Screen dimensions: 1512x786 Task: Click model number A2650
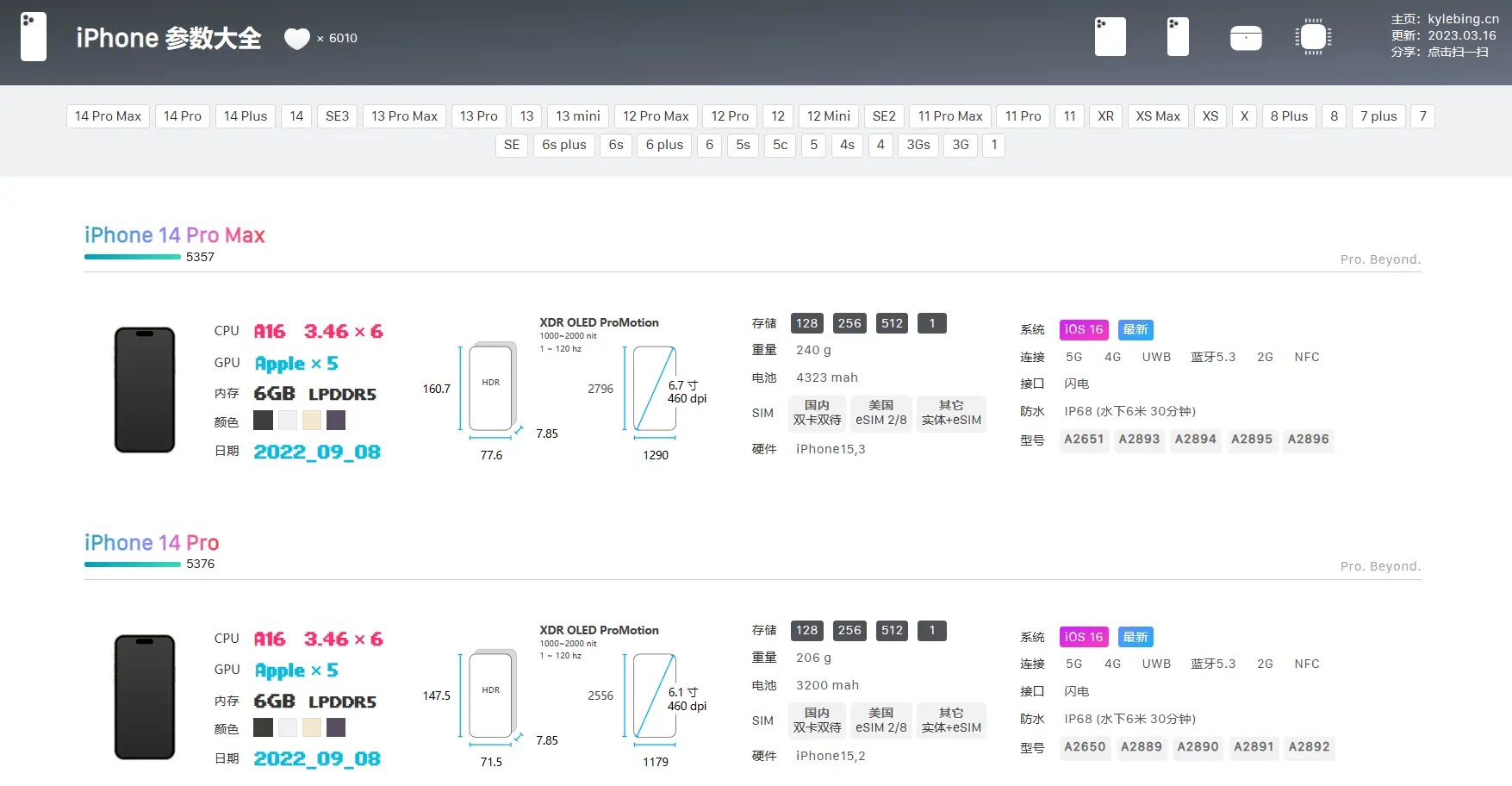pyautogui.click(x=1085, y=747)
